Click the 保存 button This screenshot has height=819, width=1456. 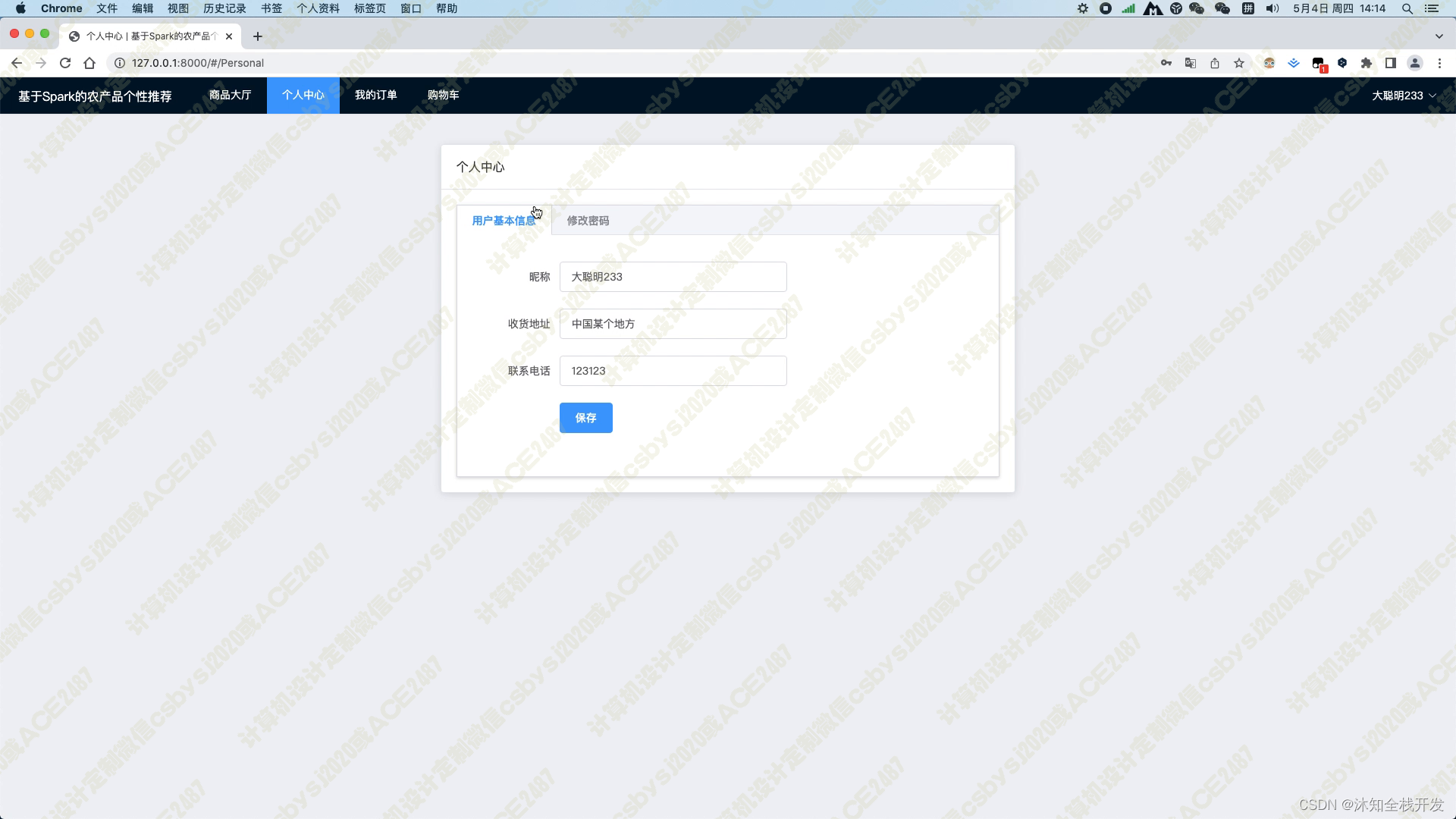point(586,418)
